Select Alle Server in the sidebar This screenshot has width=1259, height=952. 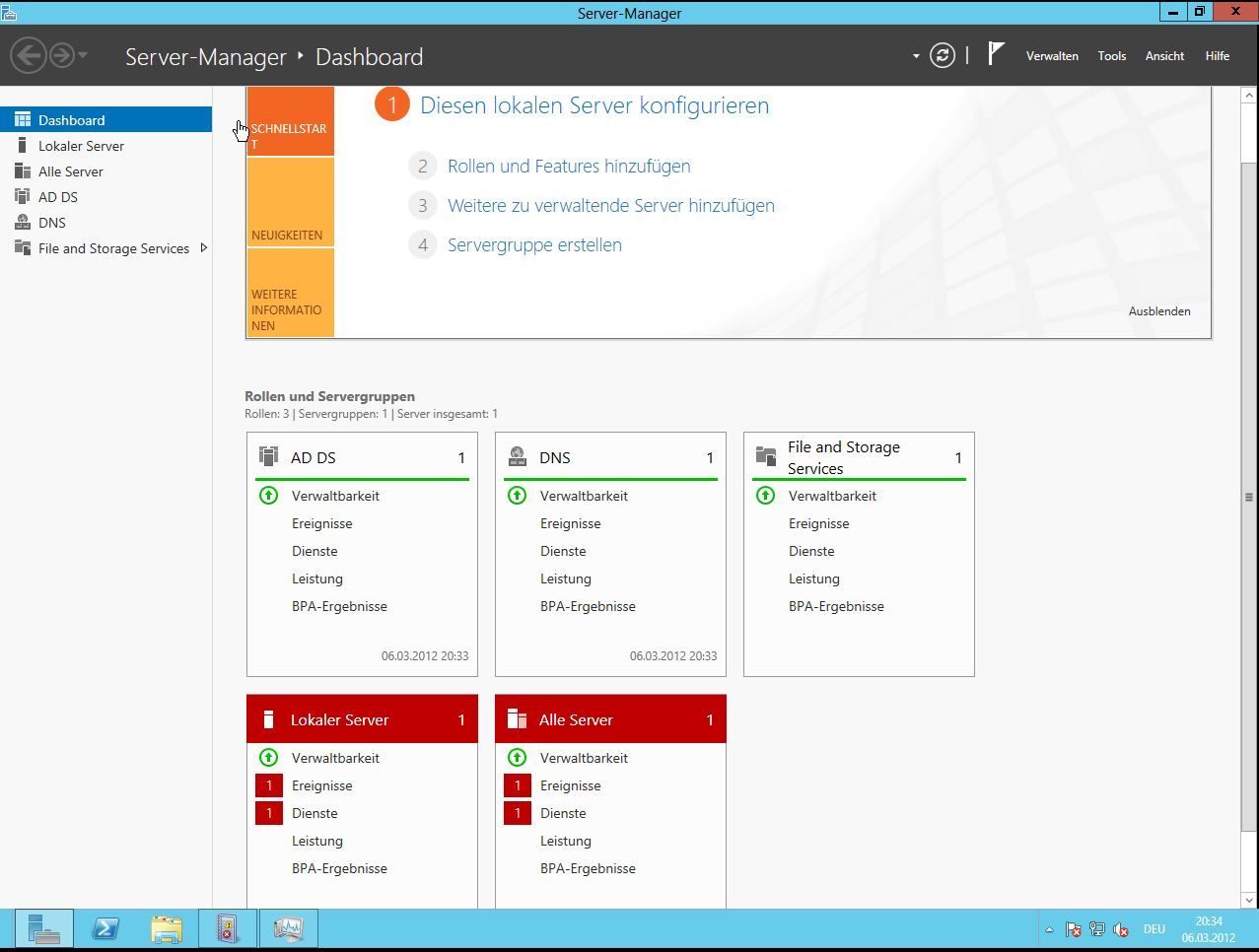pyautogui.click(x=105, y=171)
